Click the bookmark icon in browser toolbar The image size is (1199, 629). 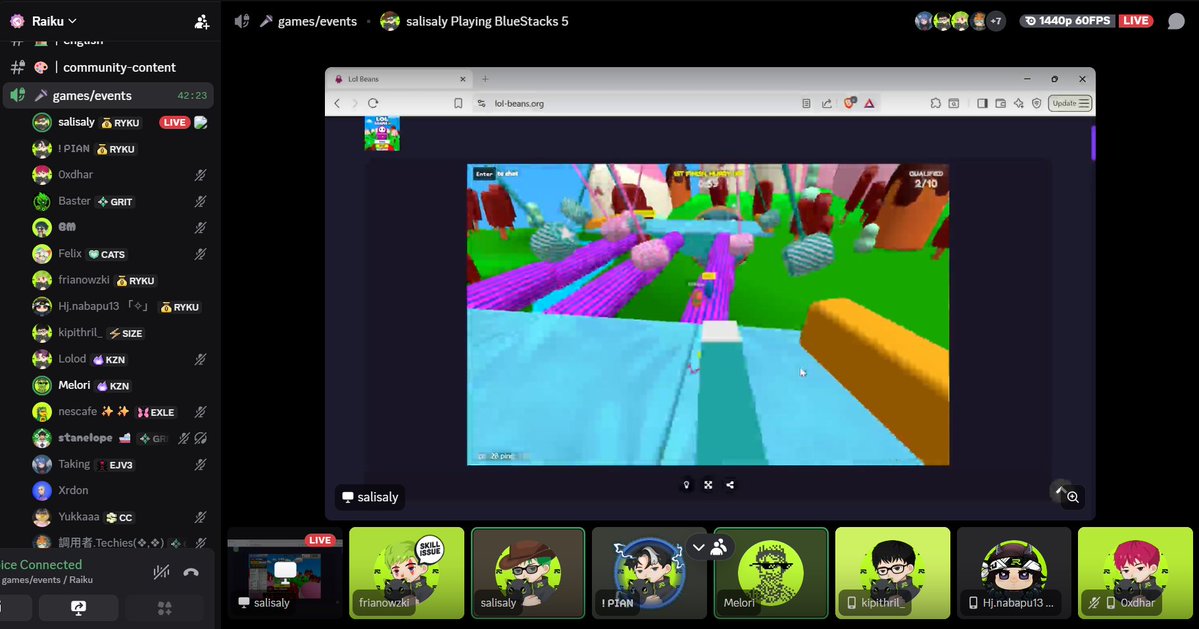(x=458, y=103)
